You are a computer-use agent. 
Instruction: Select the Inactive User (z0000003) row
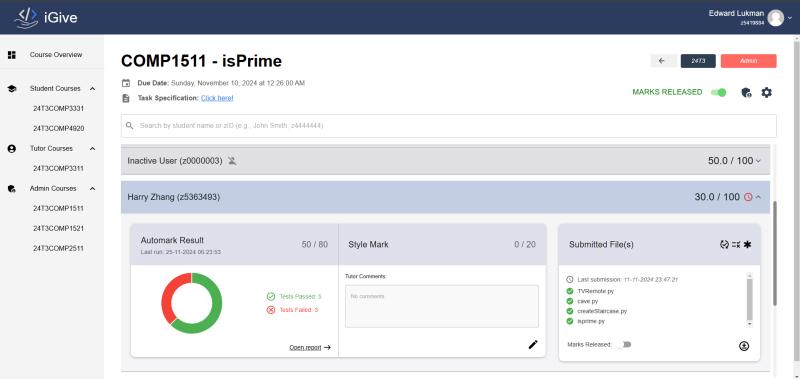[445, 161]
